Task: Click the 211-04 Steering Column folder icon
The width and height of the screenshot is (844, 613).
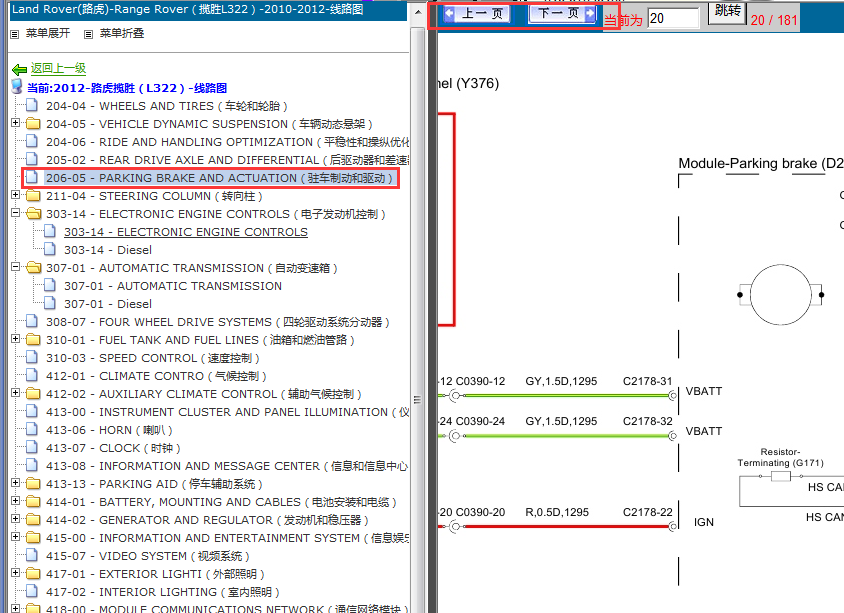Action: pyautogui.click(x=33, y=195)
